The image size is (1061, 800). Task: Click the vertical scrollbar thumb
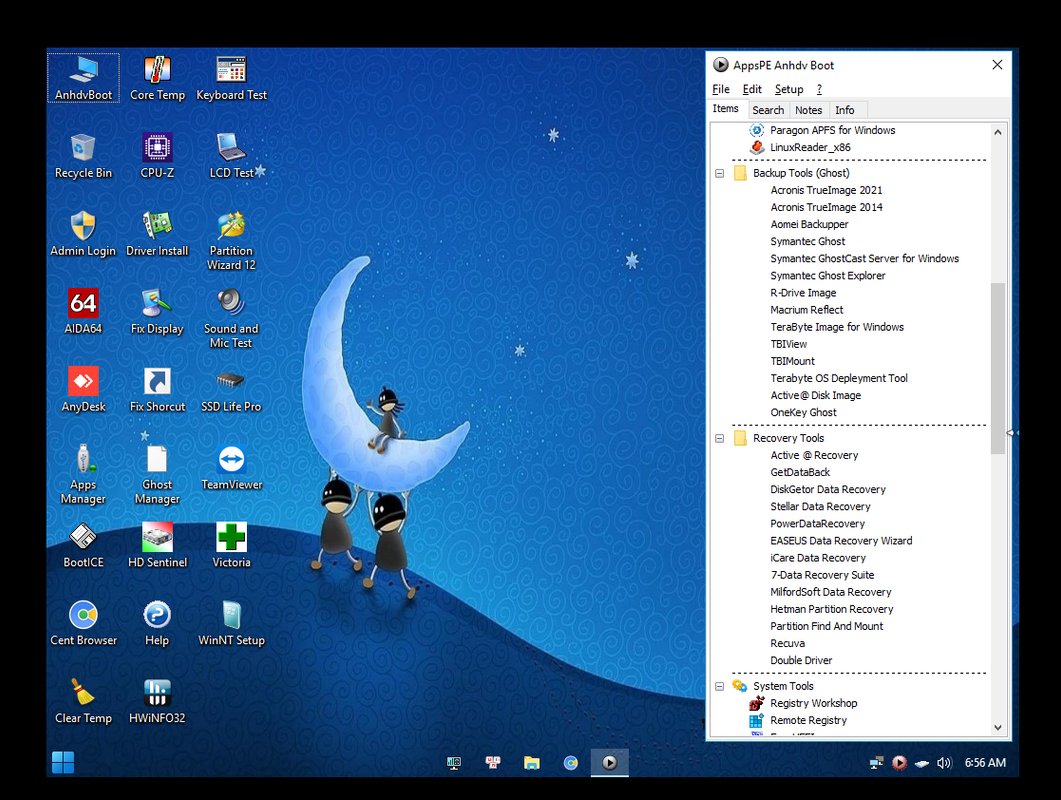point(997,368)
